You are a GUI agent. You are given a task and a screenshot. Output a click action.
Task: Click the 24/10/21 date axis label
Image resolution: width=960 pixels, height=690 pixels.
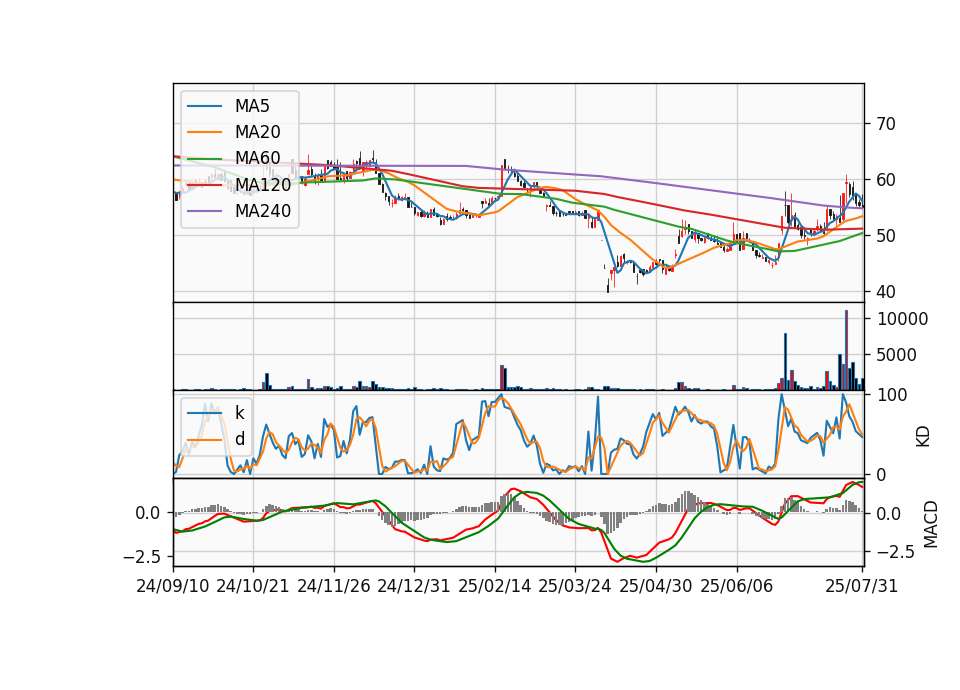click(x=253, y=586)
